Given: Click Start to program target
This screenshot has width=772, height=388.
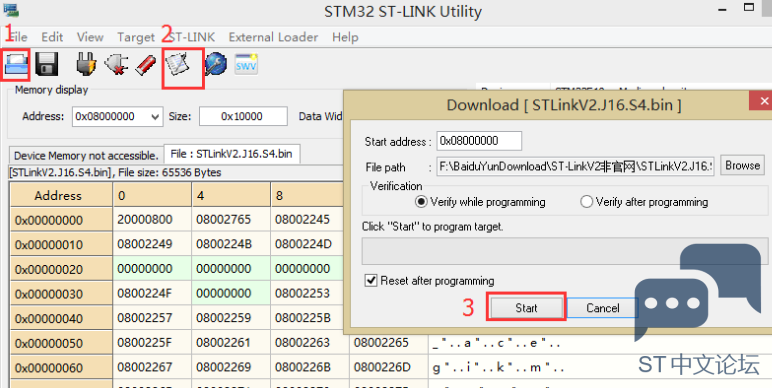Looking at the screenshot, I should click(526, 308).
